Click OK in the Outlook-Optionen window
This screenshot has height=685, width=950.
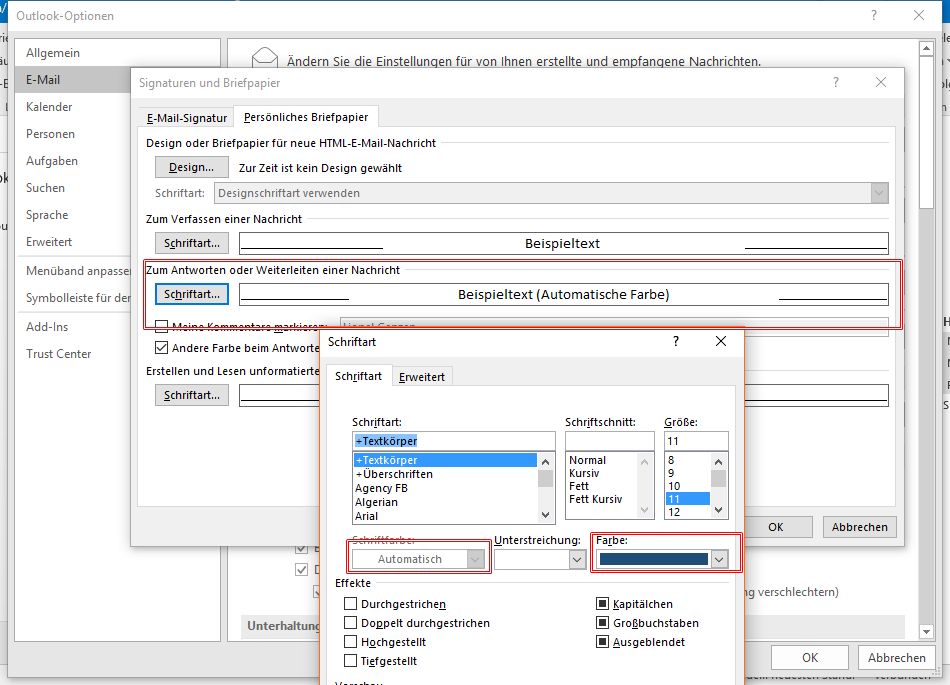click(810, 658)
